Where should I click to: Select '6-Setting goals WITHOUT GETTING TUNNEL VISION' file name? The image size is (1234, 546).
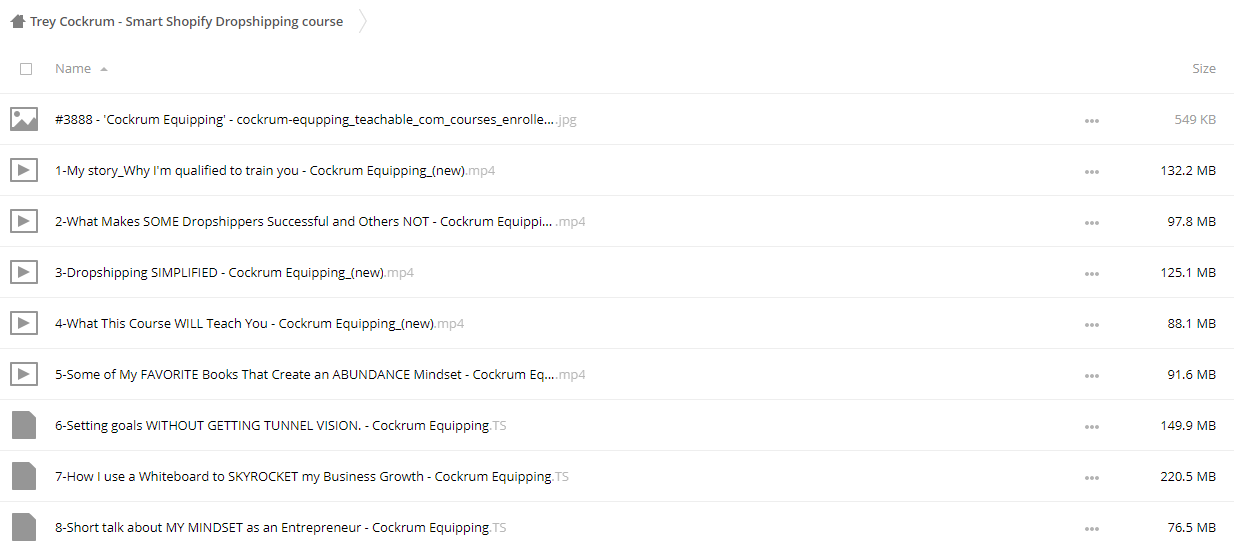click(280, 425)
